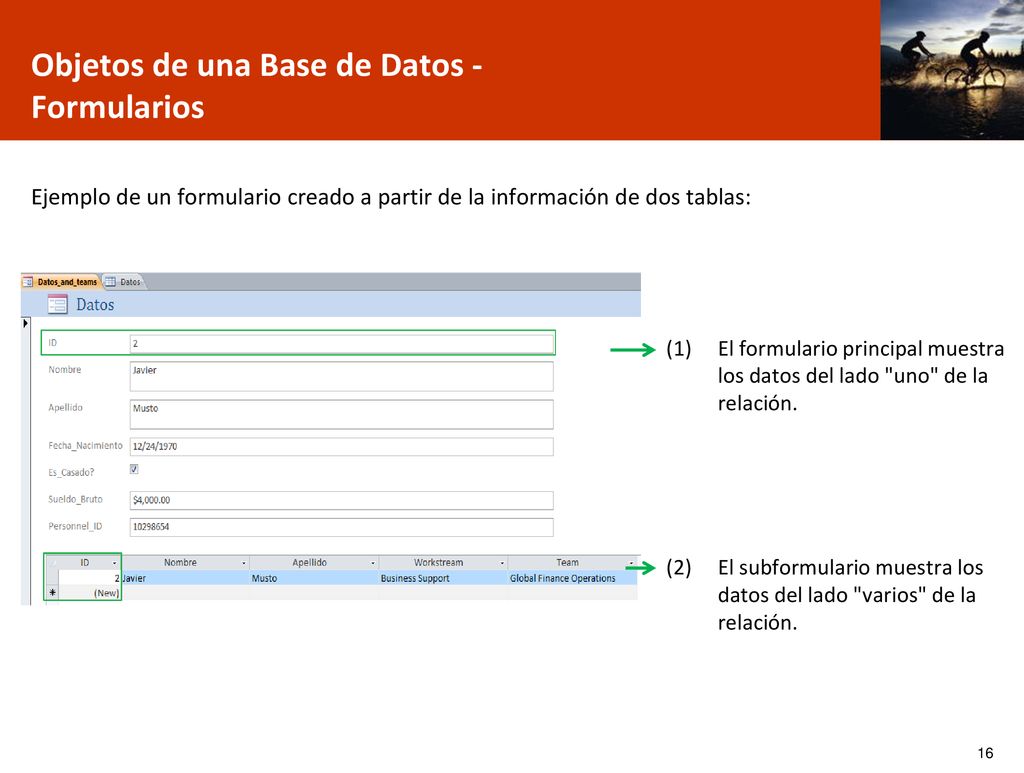Click the Personnel_ID label

point(75,526)
